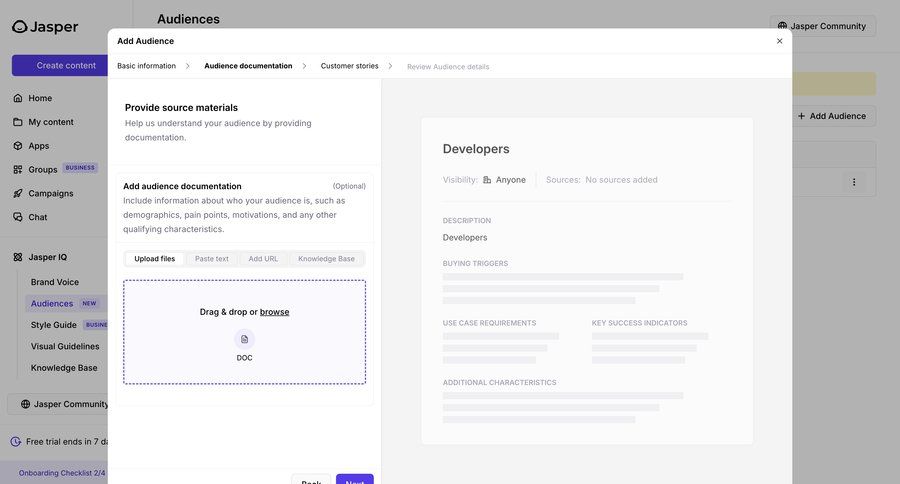Go to Basic information step
Image resolution: width=900 pixels, height=484 pixels.
coord(146,66)
